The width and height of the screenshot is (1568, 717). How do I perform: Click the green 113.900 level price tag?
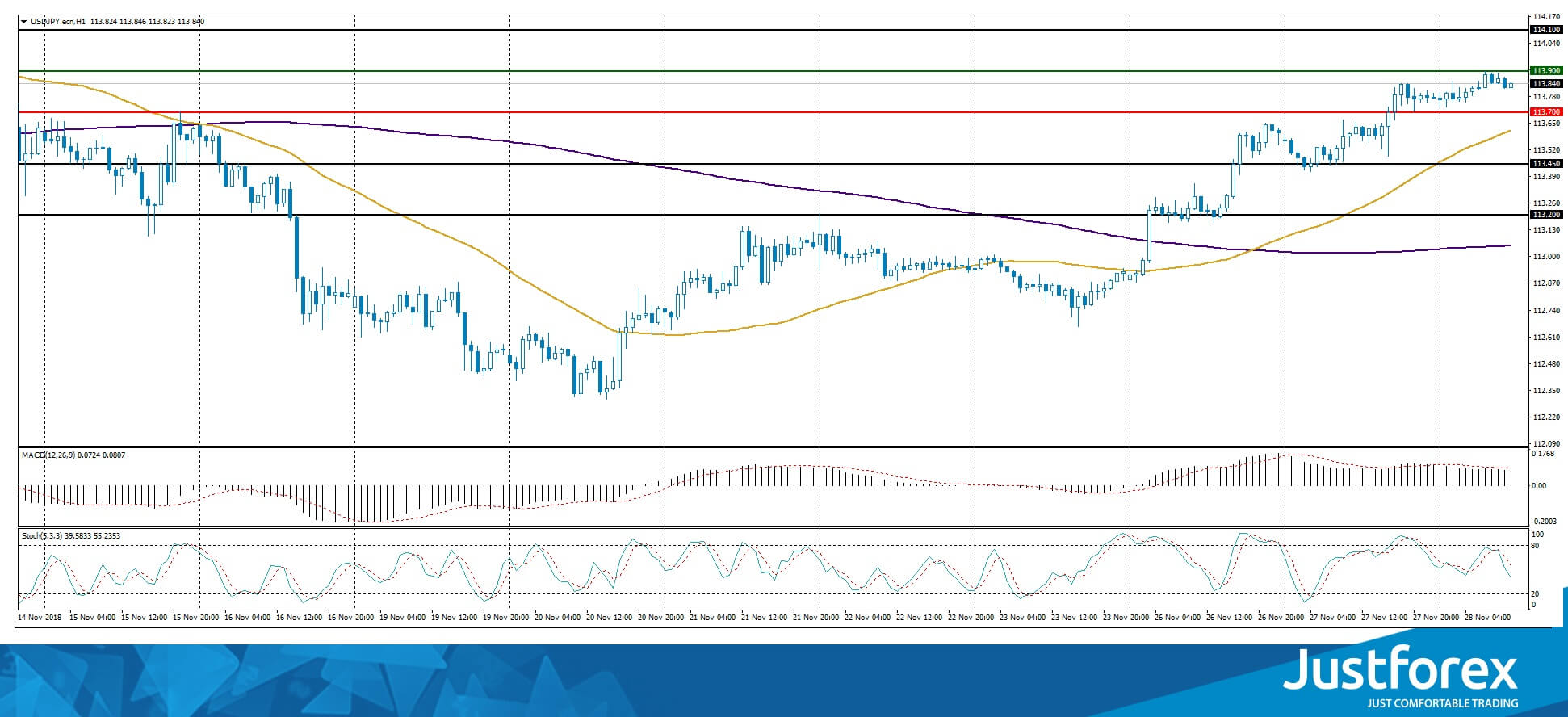[1546, 71]
